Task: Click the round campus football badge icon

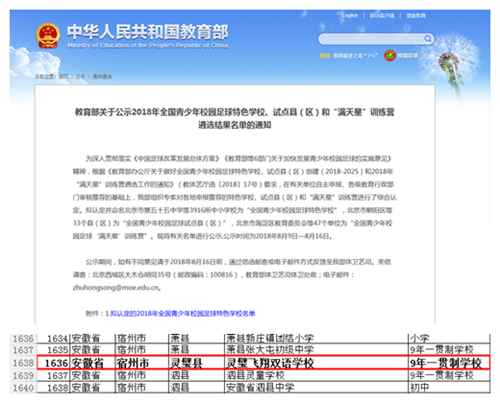Action: click(390, 55)
